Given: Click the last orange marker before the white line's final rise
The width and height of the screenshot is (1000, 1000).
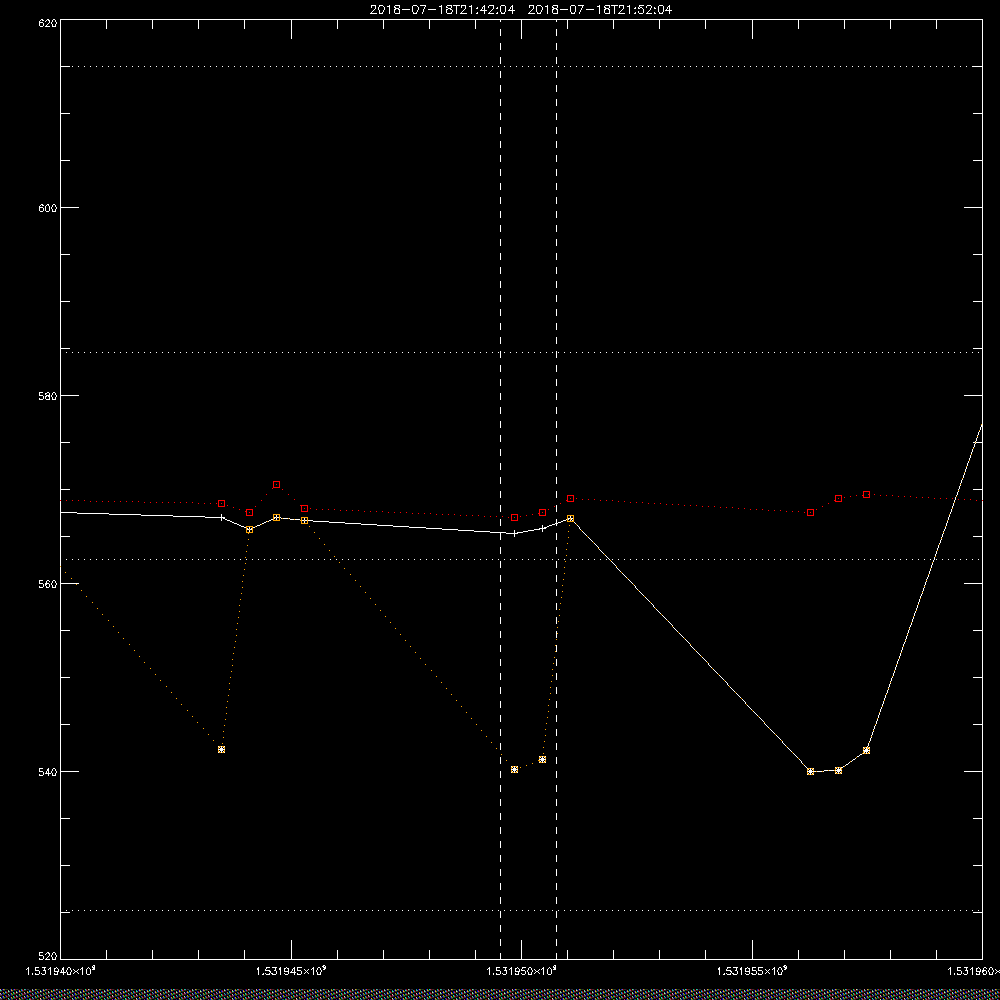Looking at the screenshot, I should point(866,751).
